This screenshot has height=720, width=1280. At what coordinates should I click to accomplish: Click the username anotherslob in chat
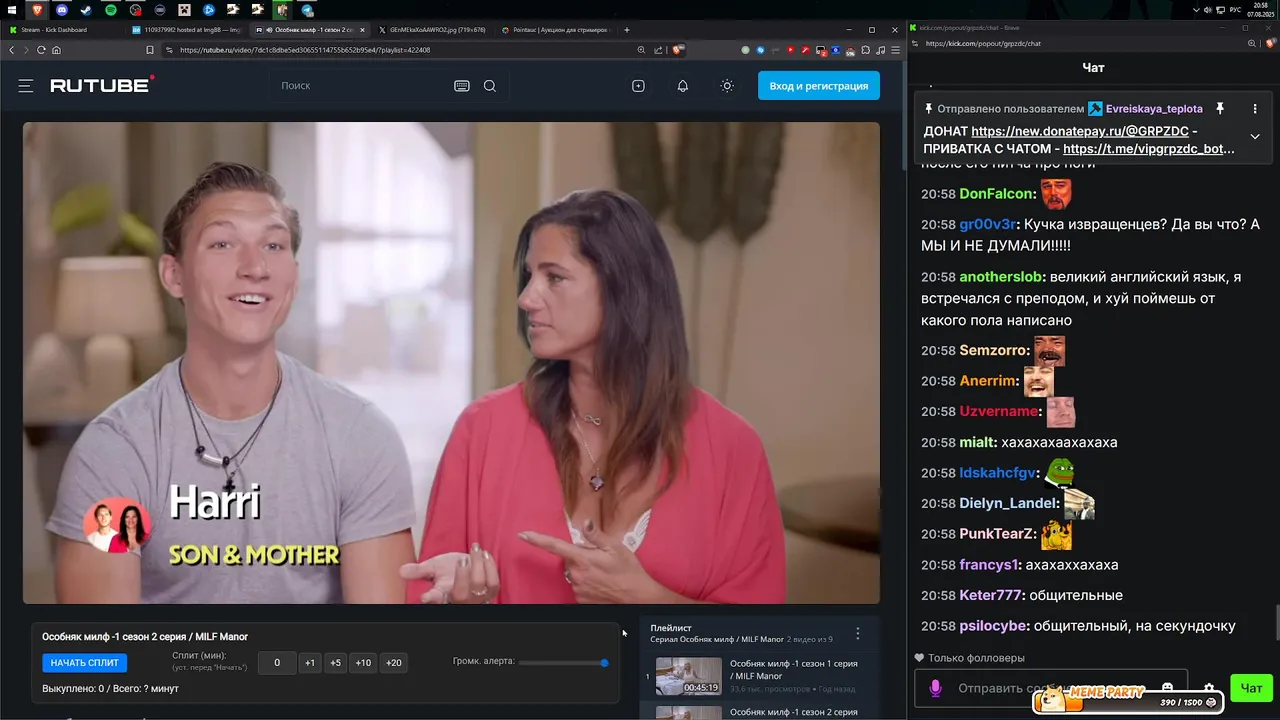[1002, 276]
